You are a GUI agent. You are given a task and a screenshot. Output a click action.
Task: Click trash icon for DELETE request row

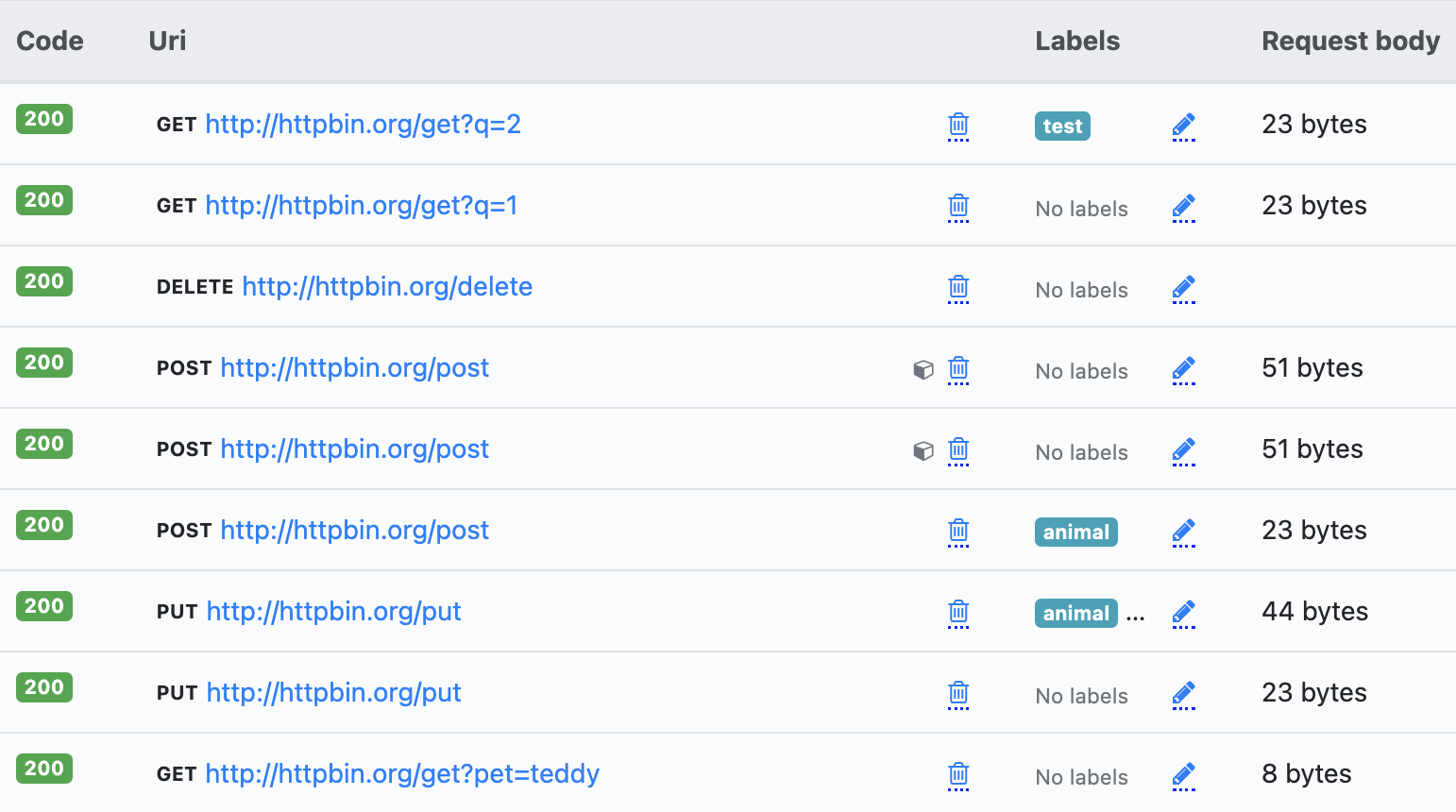click(958, 287)
